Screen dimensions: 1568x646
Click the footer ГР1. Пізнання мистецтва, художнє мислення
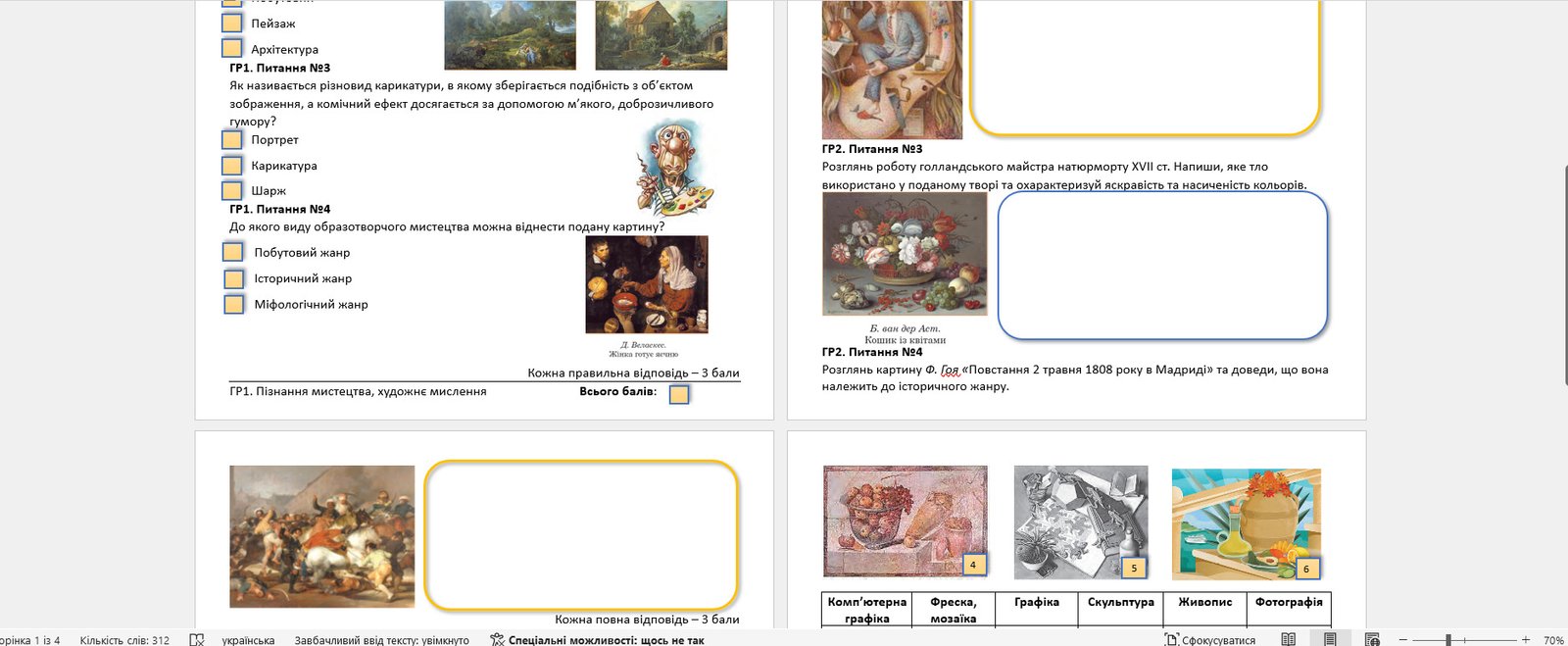[x=358, y=391]
